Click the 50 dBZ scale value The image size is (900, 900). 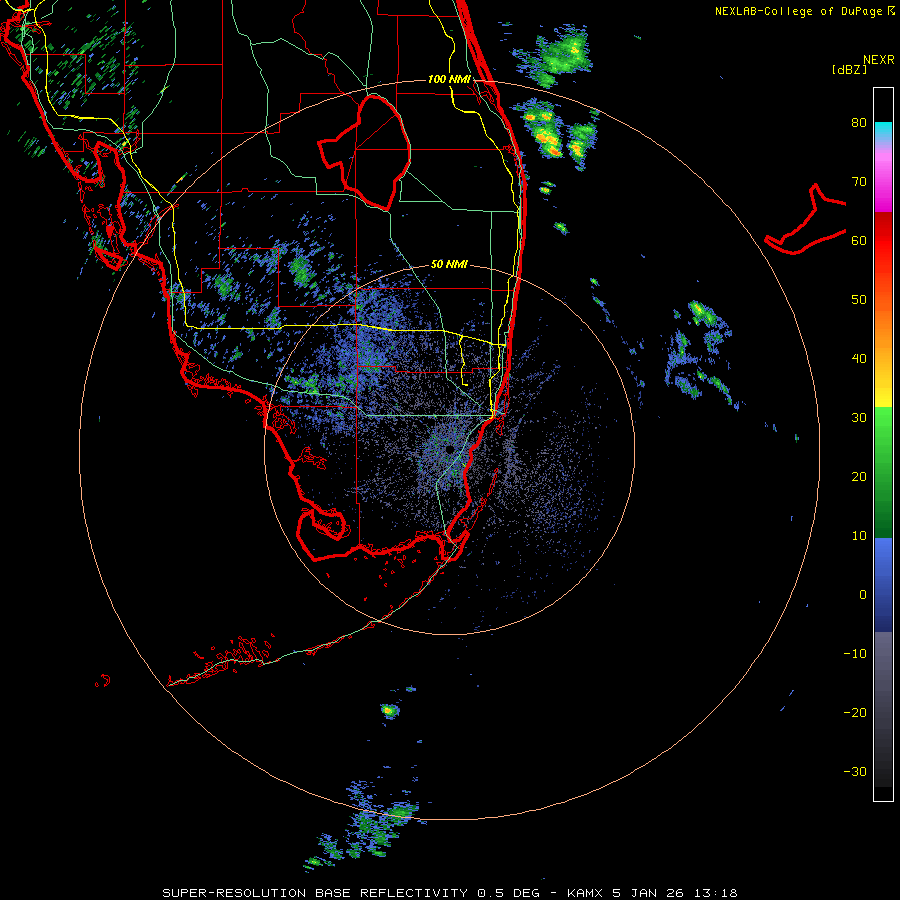tap(858, 300)
